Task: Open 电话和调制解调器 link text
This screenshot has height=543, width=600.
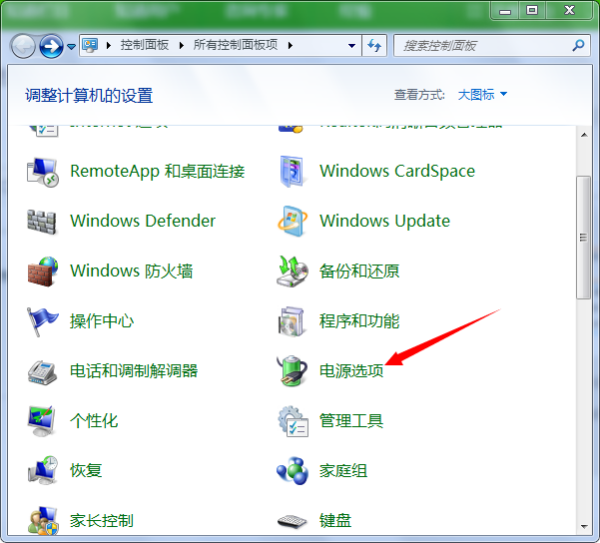Action: (x=134, y=371)
